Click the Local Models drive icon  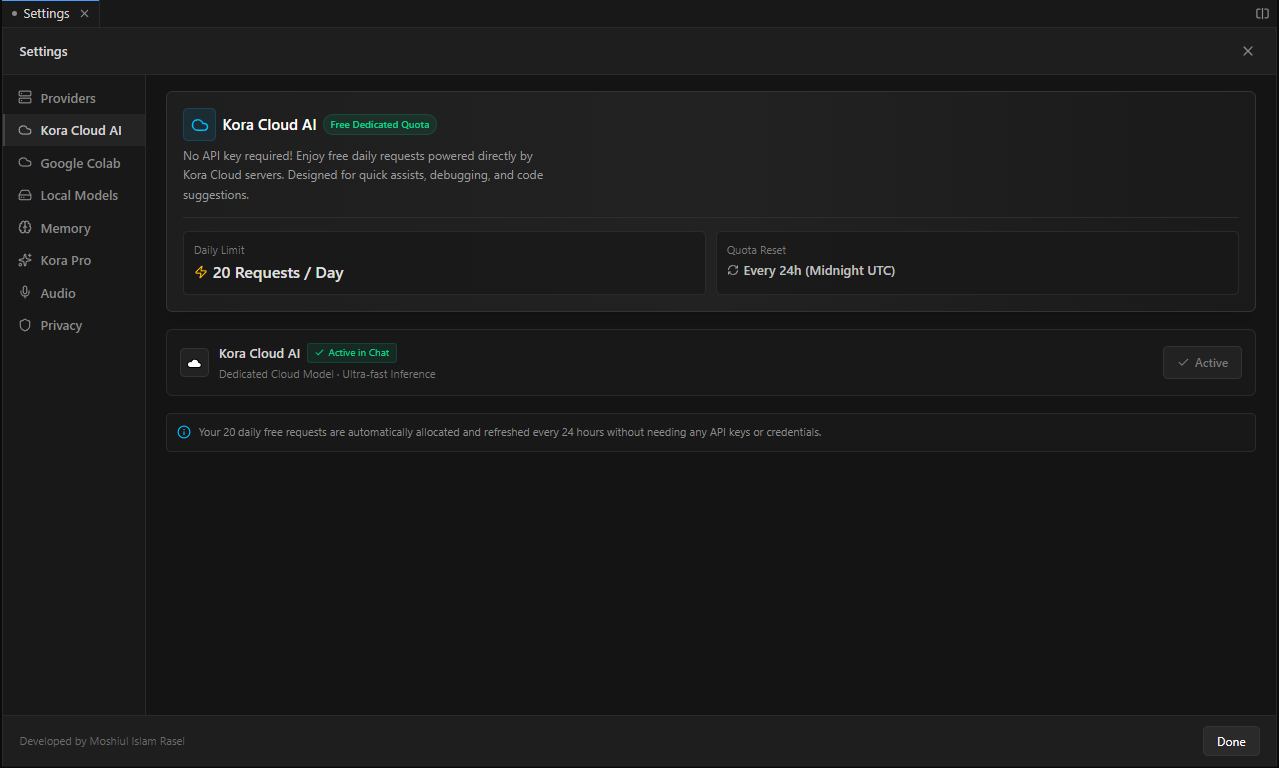pyautogui.click(x=25, y=195)
